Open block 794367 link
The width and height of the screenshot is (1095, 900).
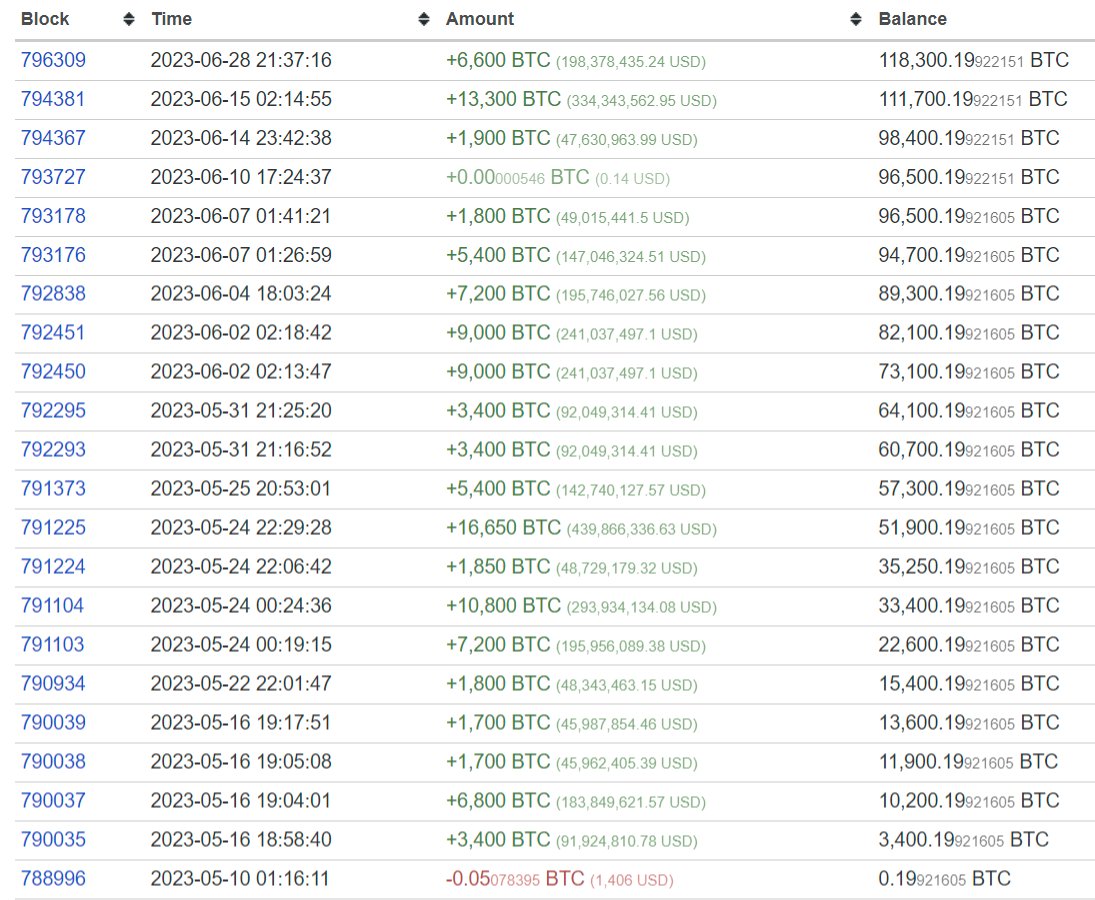(x=53, y=138)
